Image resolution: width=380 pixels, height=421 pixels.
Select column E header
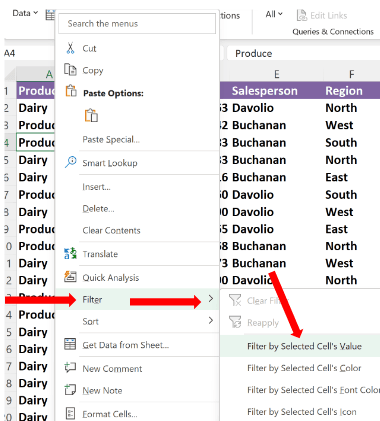276,74
